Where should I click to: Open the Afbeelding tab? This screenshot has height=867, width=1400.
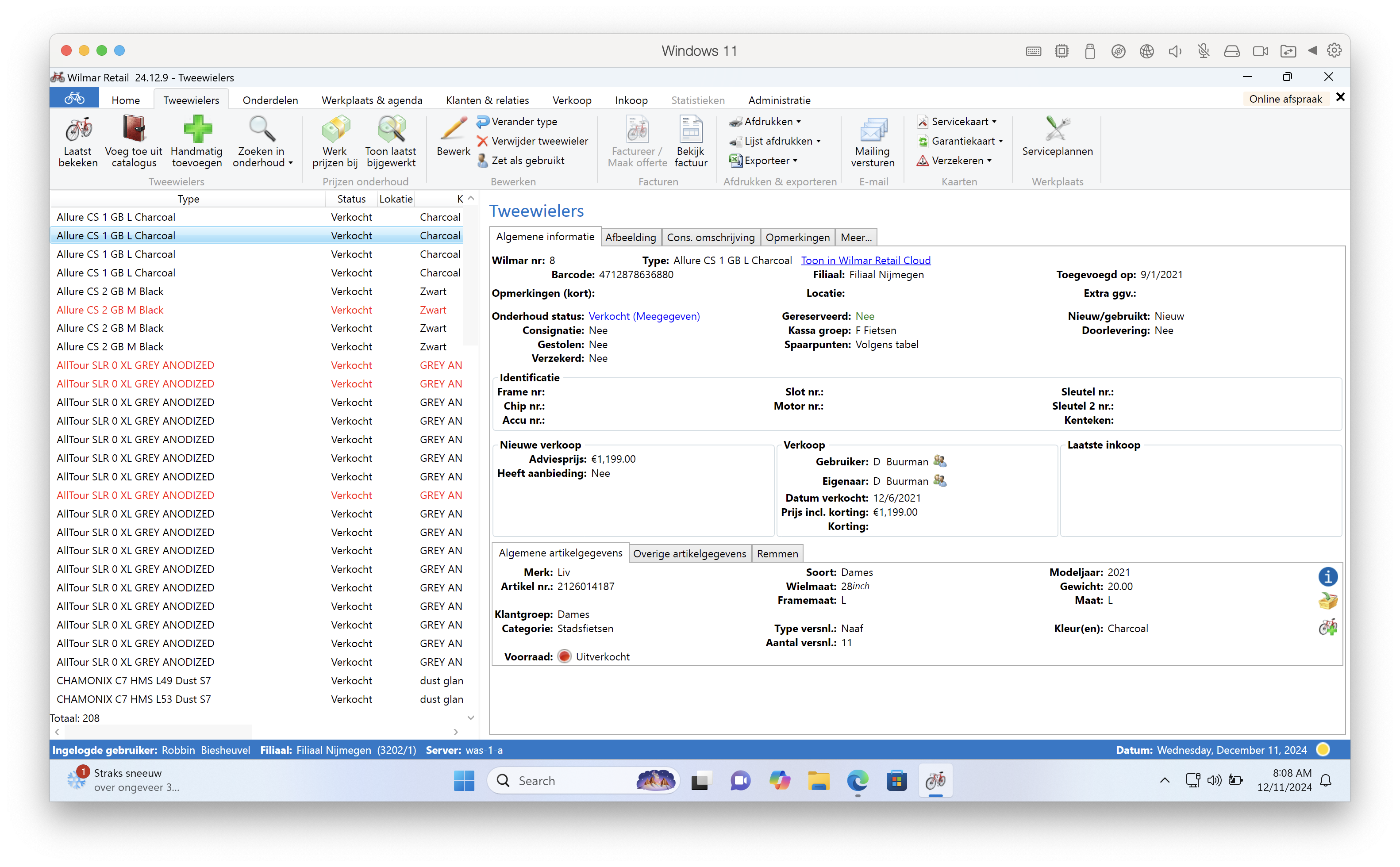[631, 237]
